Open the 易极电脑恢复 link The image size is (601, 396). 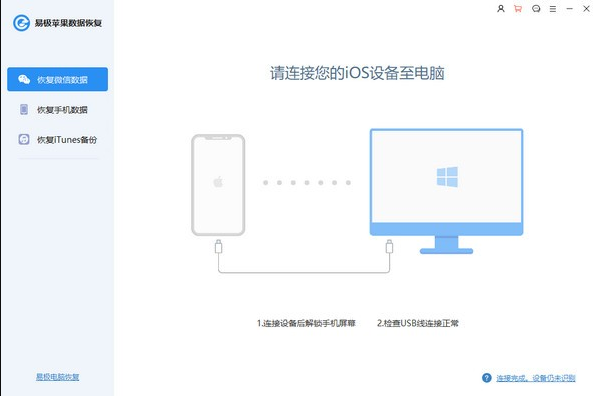pos(57,377)
